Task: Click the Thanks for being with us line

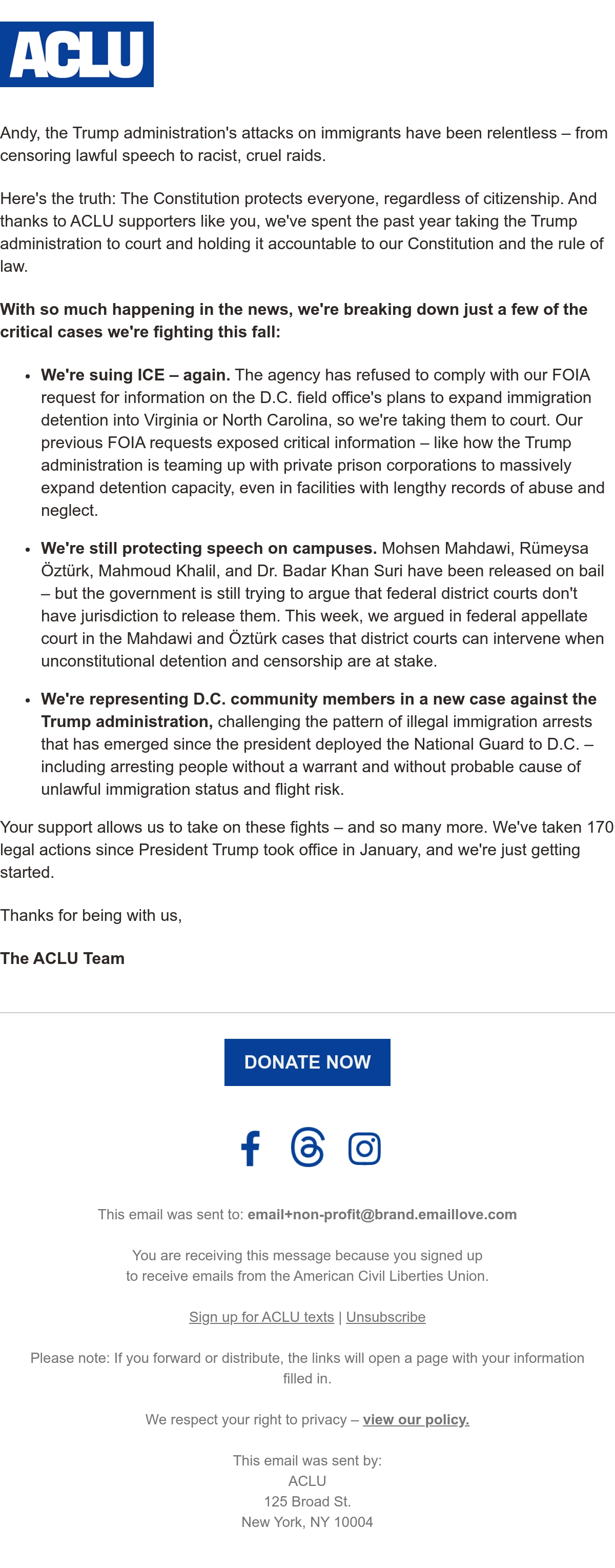Action: (x=91, y=915)
